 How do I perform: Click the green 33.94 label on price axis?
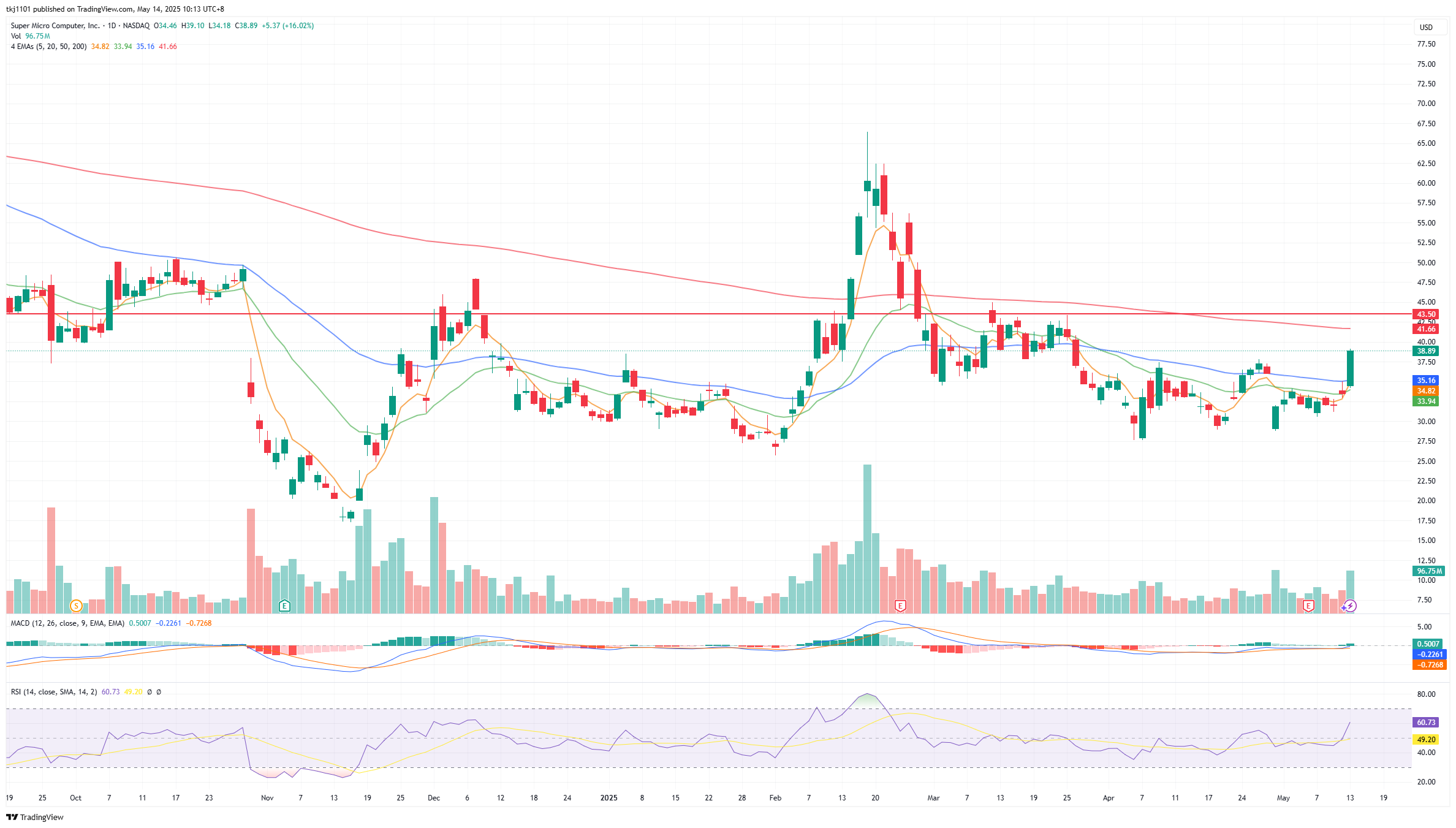(1426, 401)
